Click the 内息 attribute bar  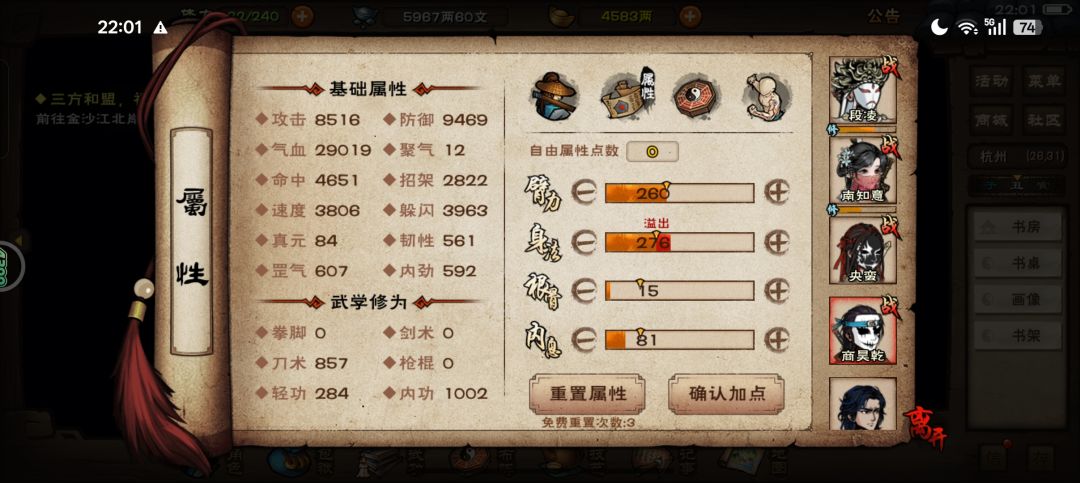[x=679, y=339]
